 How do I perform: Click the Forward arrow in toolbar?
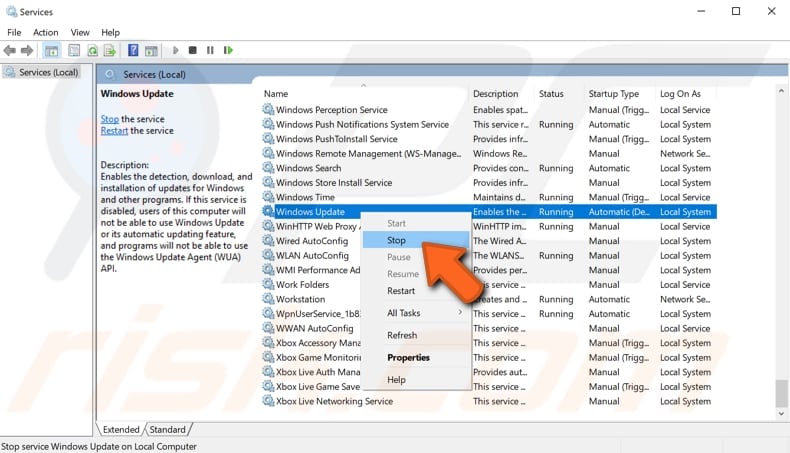[27, 50]
